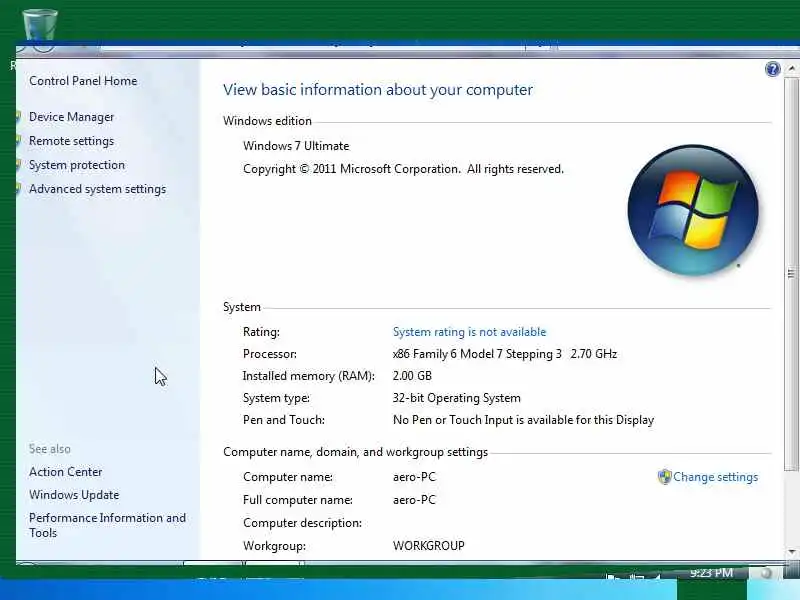
Task: Click the 32-bit Operating System text
Action: pos(457,398)
